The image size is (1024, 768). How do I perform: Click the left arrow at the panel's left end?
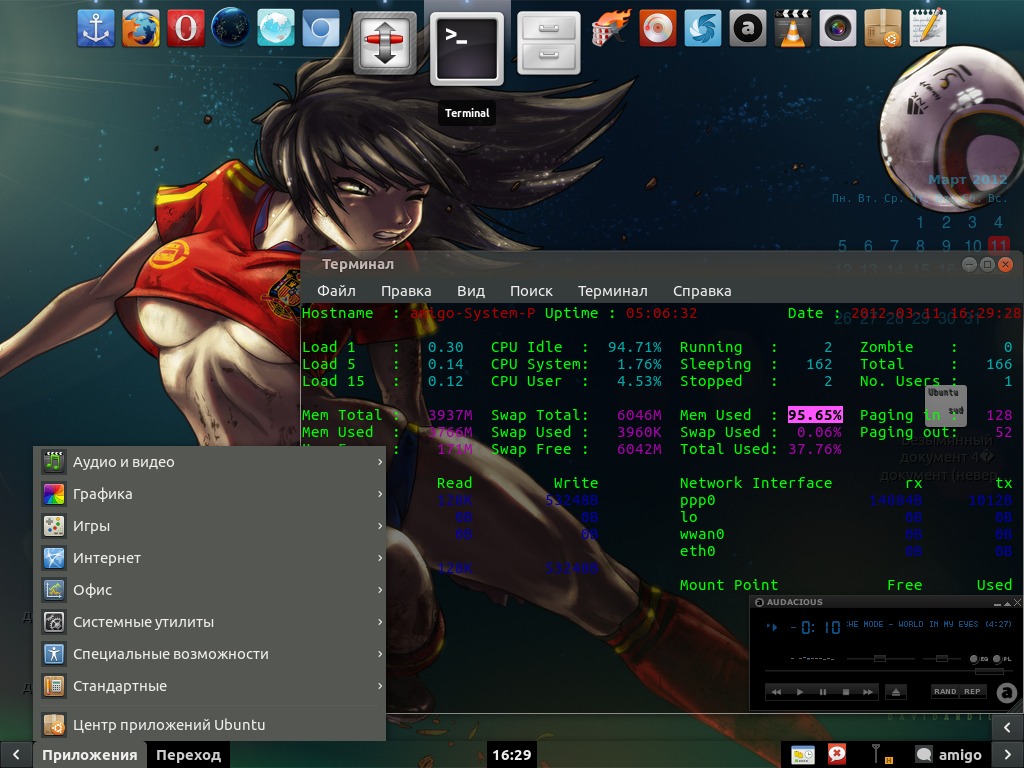(x=16, y=755)
